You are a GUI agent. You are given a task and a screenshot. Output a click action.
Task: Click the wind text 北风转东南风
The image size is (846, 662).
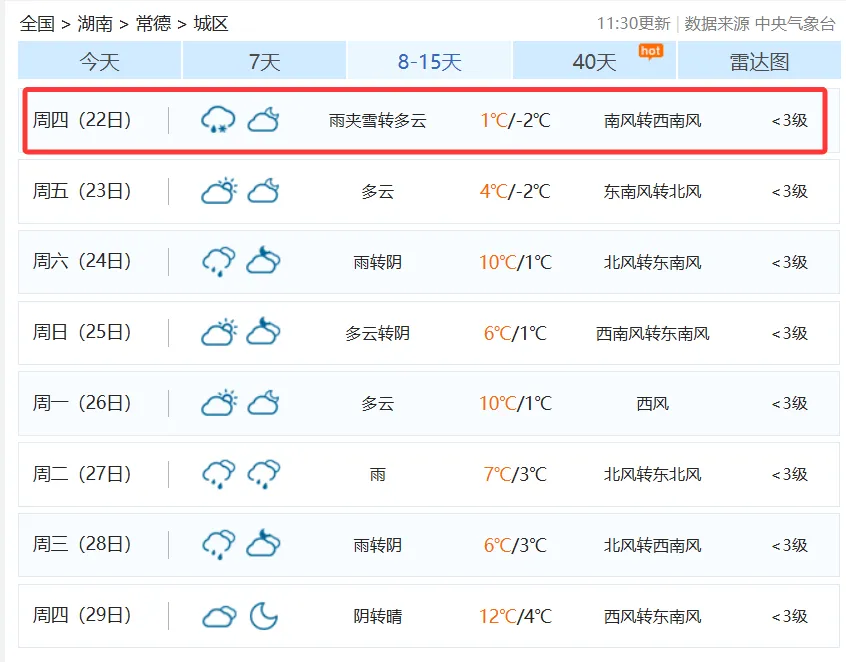[652, 262]
